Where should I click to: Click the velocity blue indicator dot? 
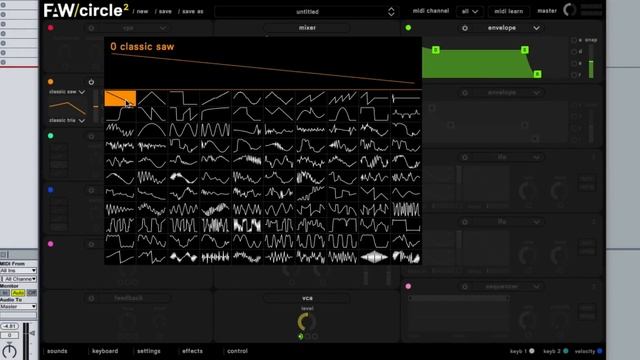pyautogui.click(x=600, y=351)
